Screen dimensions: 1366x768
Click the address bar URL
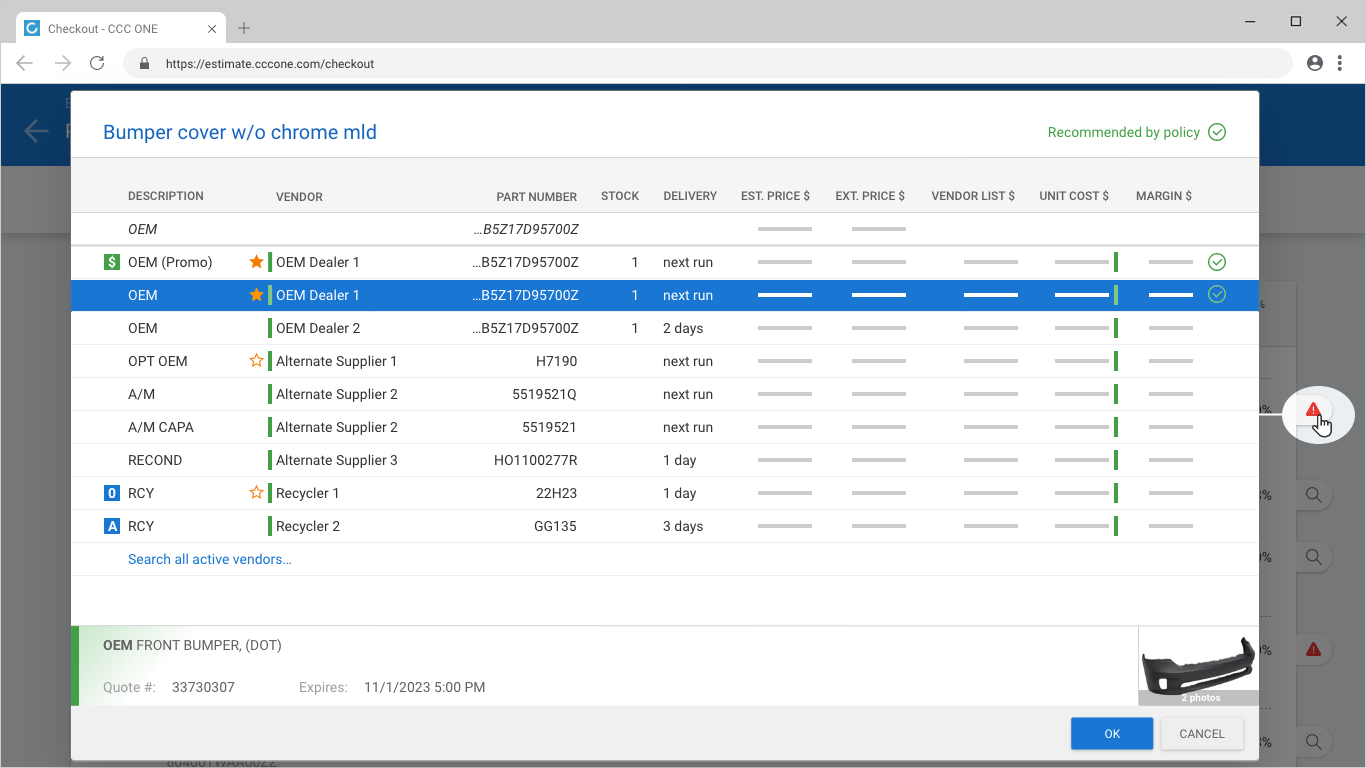(x=270, y=63)
